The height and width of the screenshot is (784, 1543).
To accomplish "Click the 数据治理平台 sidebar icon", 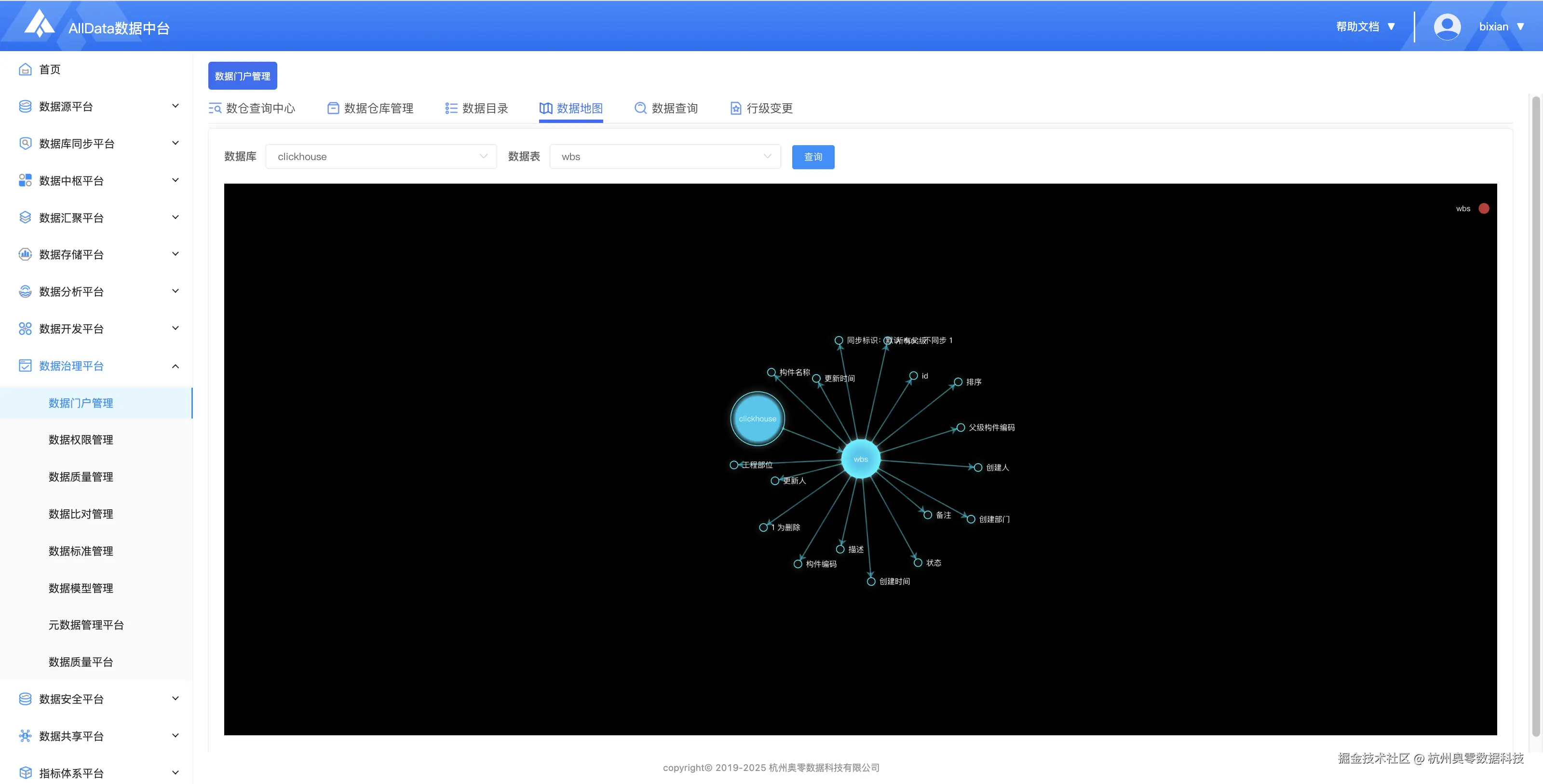I will point(25,366).
